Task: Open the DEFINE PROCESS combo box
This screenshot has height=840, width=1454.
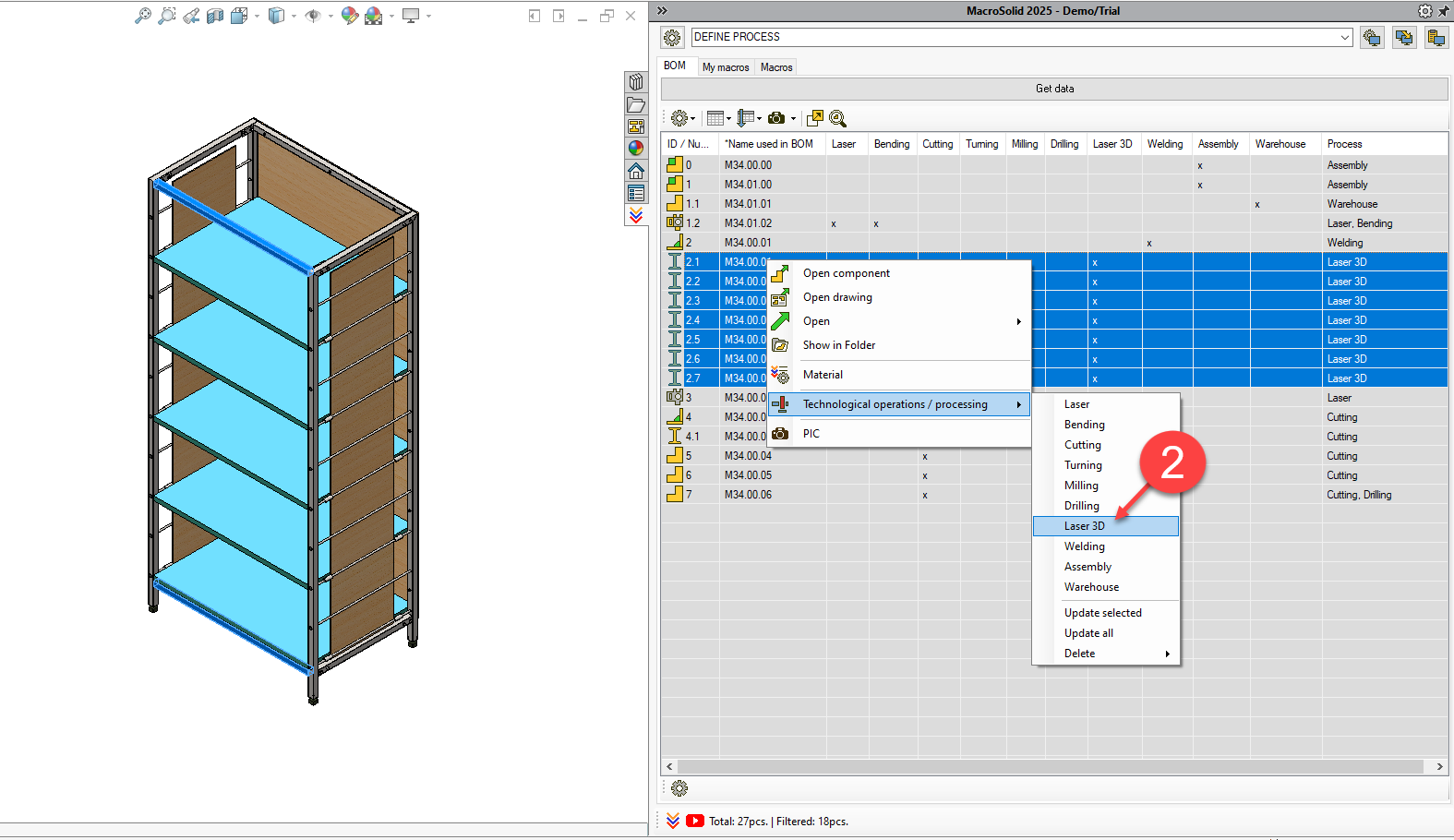Action: tap(1022, 37)
